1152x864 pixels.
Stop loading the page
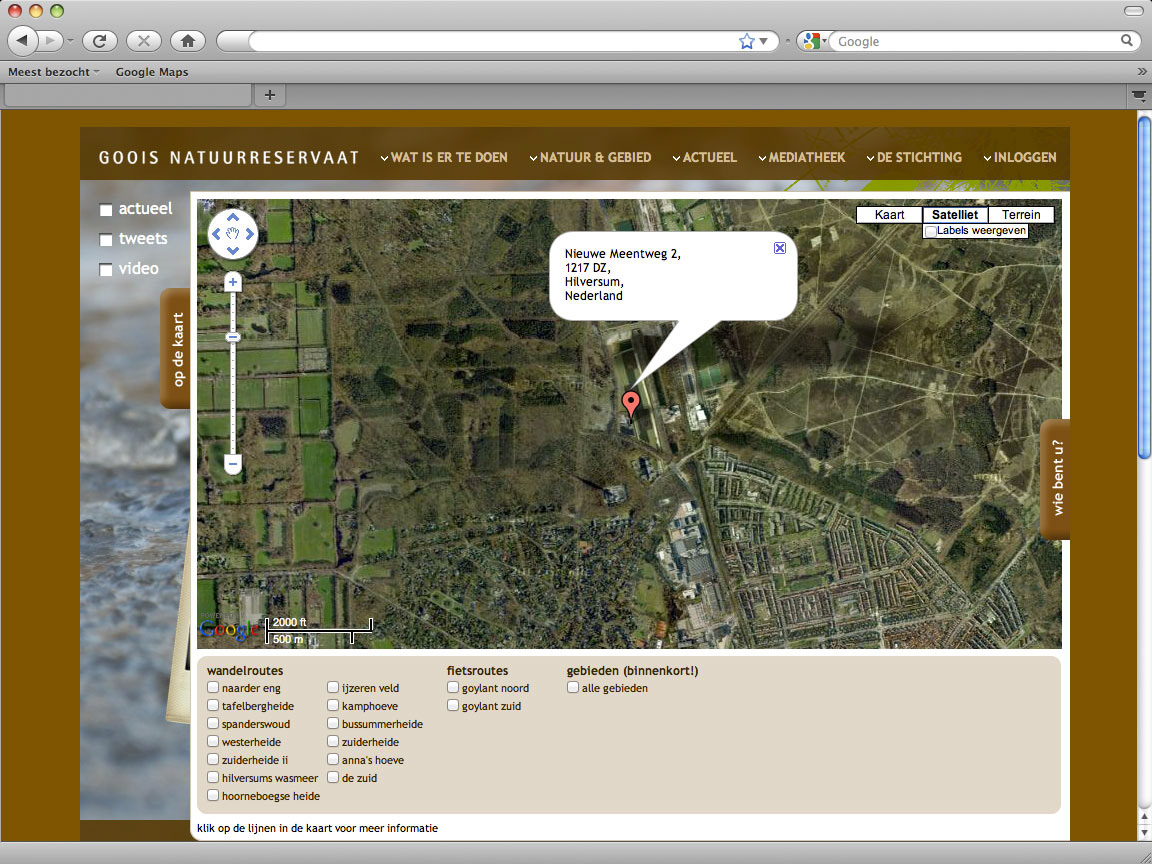point(143,41)
